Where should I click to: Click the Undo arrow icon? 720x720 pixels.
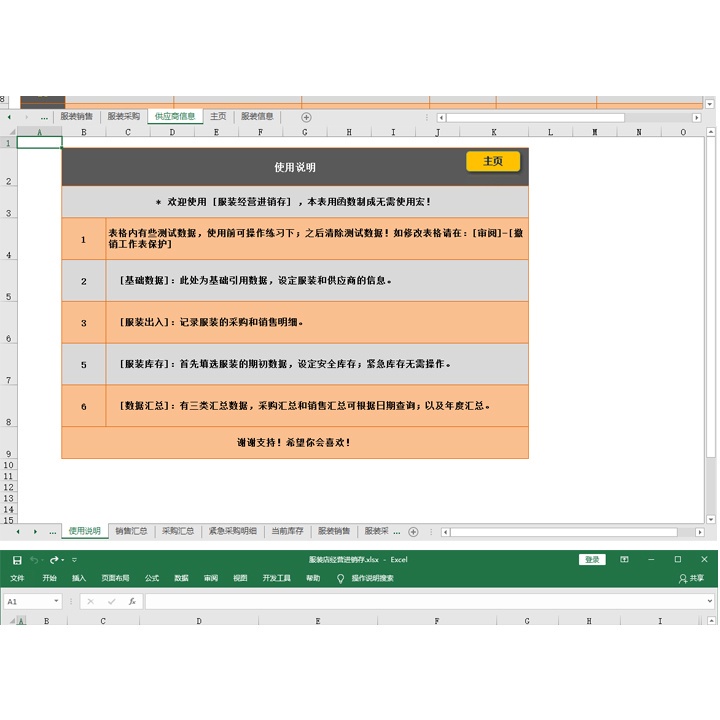pos(35,560)
